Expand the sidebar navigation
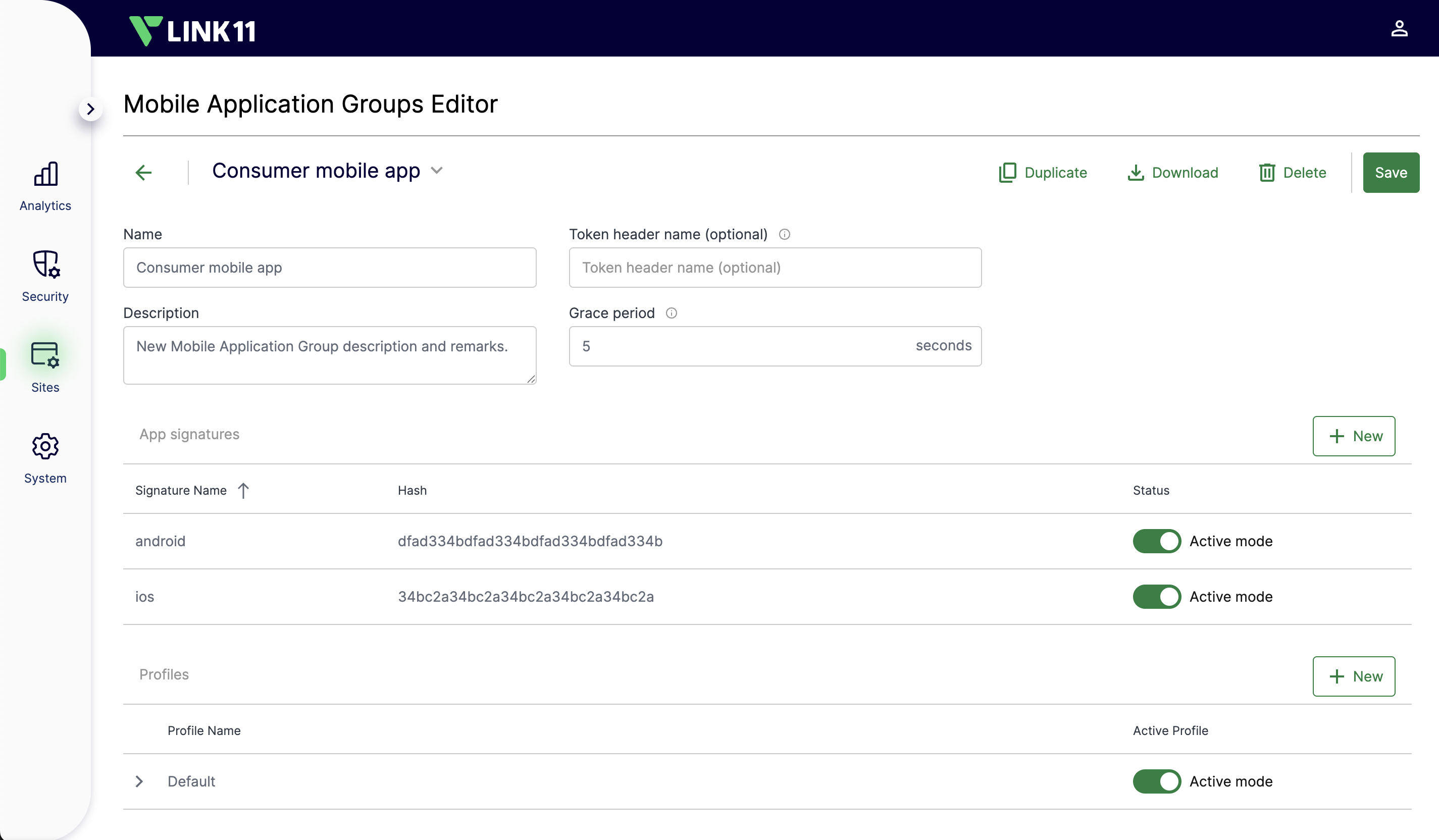The width and height of the screenshot is (1439, 840). click(90, 109)
